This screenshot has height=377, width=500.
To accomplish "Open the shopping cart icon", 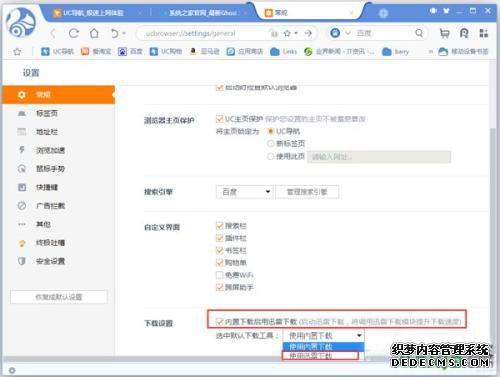I will pos(444,33).
